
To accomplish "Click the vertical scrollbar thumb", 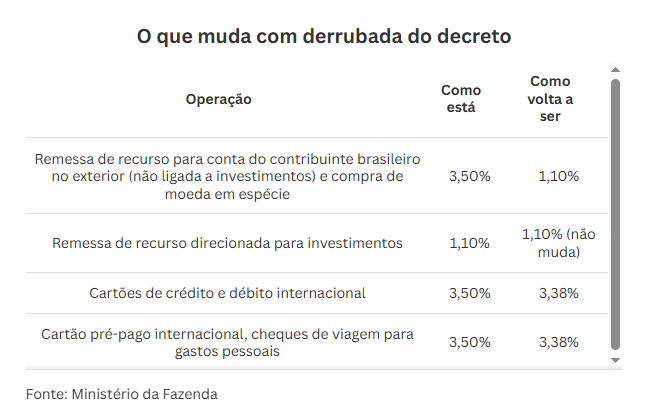I will [x=615, y=215].
